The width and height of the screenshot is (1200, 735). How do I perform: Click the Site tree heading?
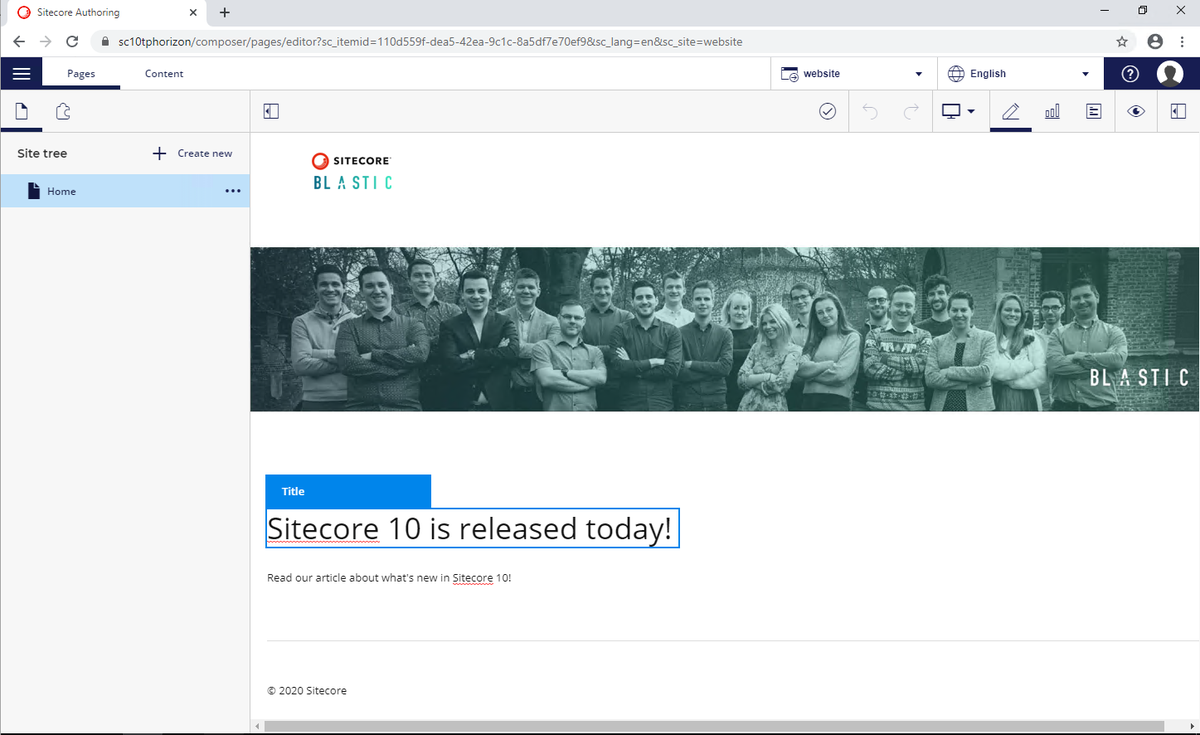click(42, 153)
